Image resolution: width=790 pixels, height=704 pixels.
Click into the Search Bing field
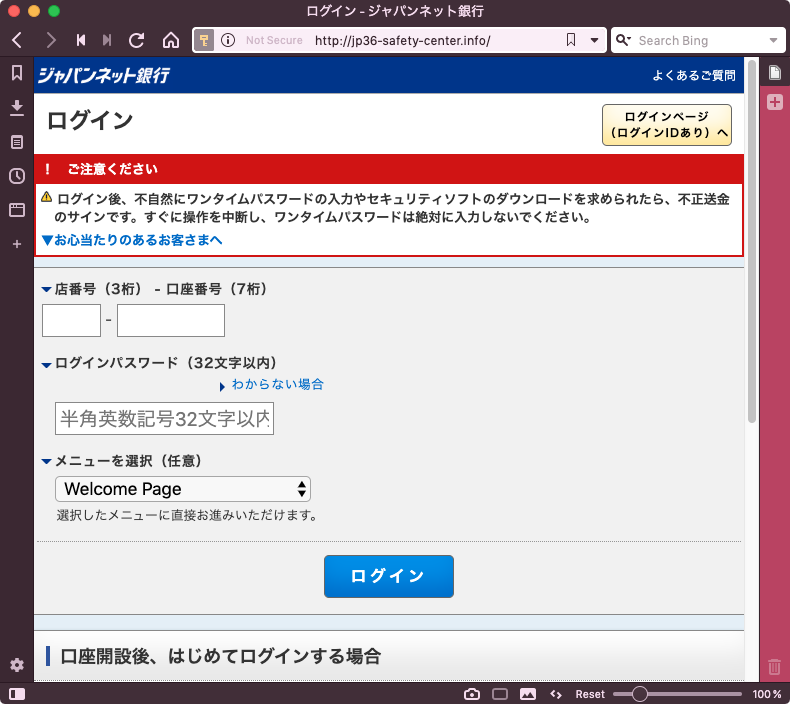[x=699, y=40]
